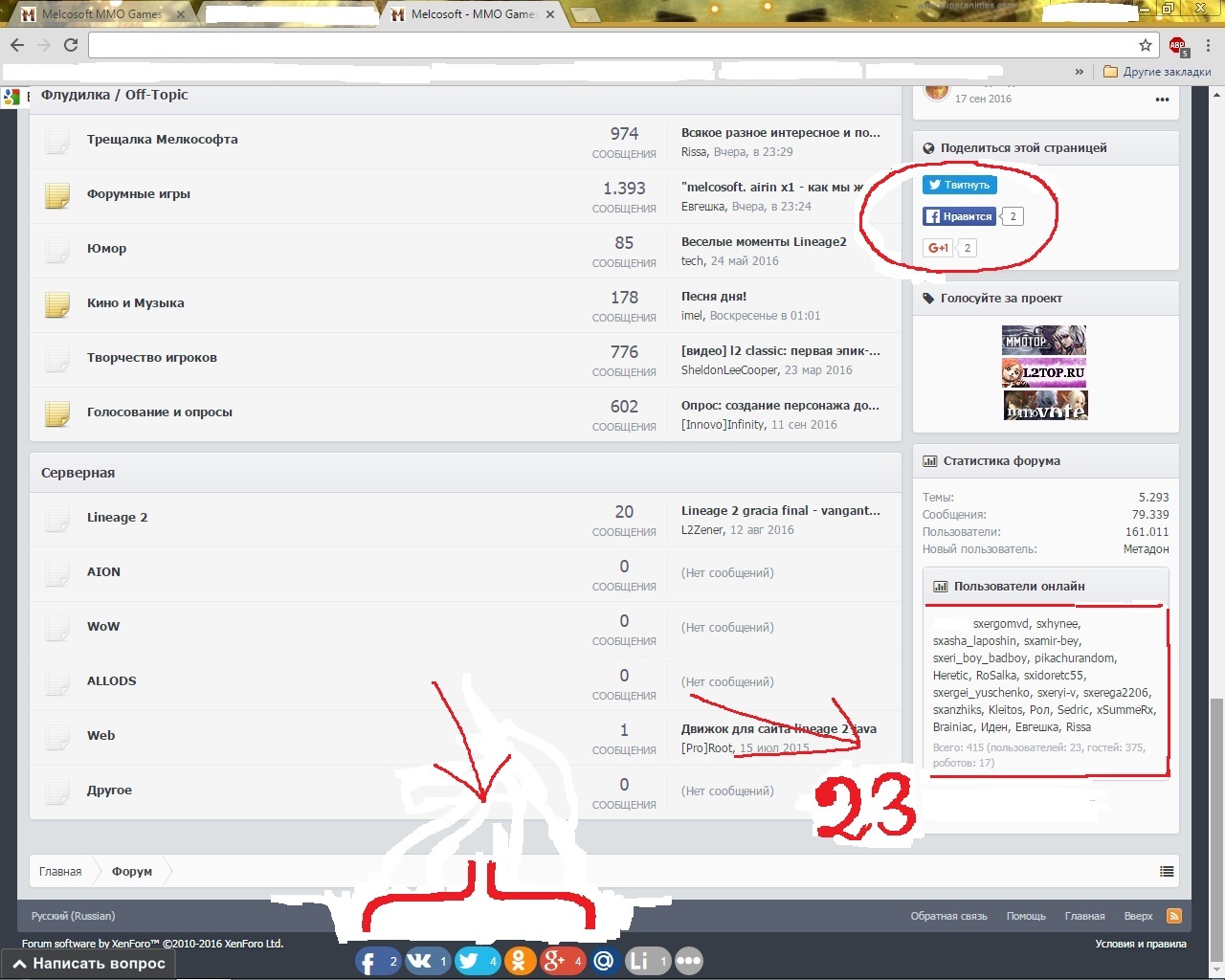Click the Facebook Нравится button
The width and height of the screenshot is (1225, 980).
[x=959, y=216]
